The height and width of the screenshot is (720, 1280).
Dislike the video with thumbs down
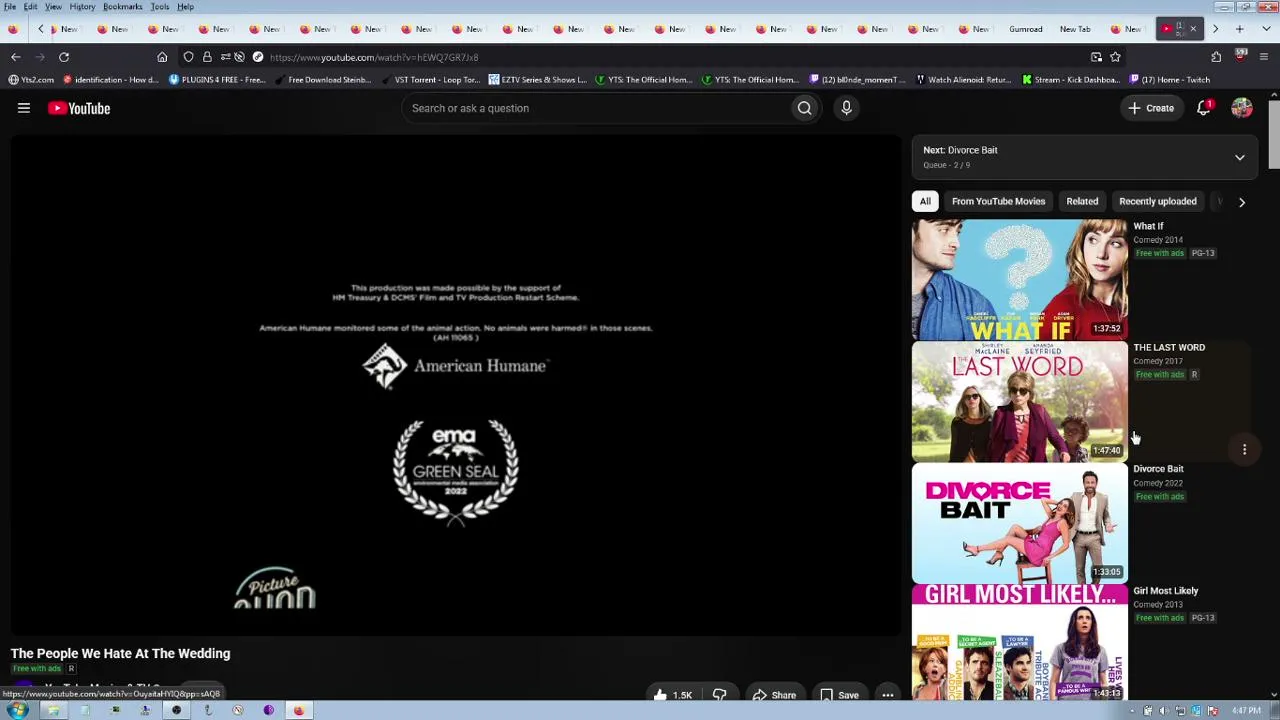coord(719,695)
